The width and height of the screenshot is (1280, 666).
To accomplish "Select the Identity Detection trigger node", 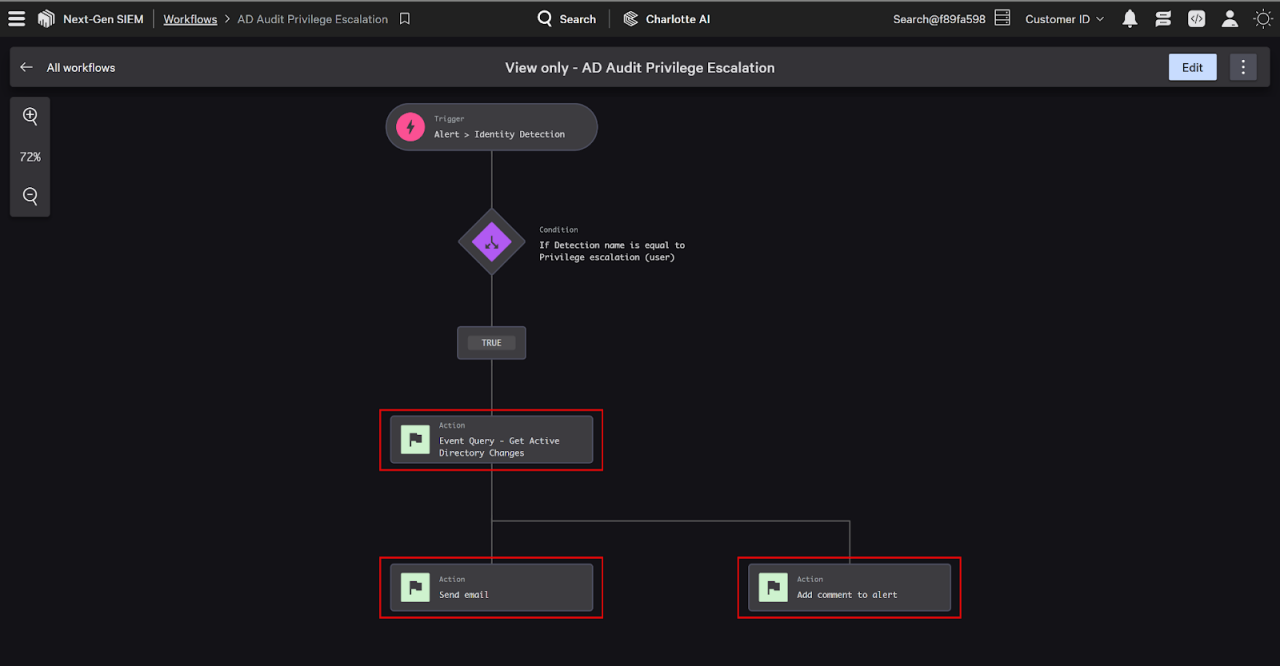I will pyautogui.click(x=491, y=127).
